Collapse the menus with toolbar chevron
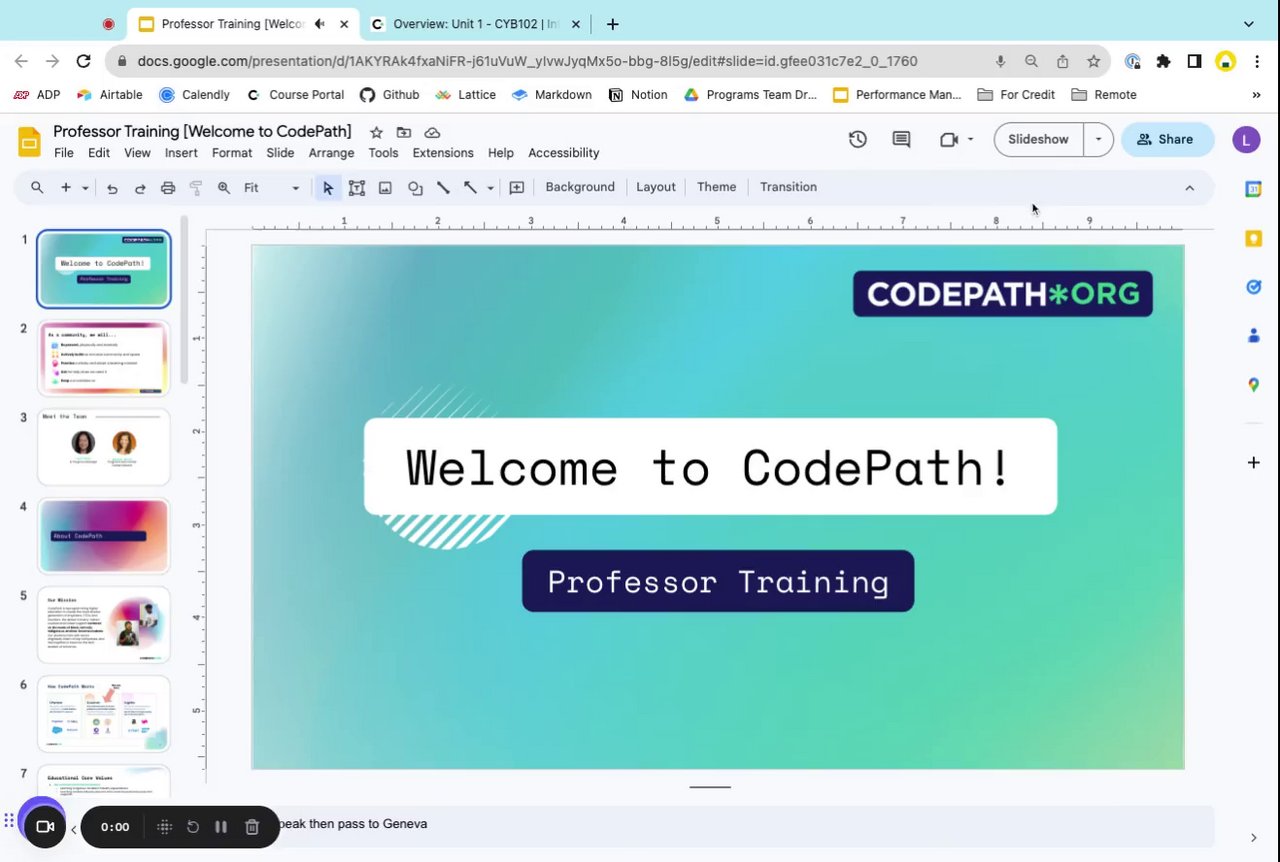 click(x=1189, y=188)
